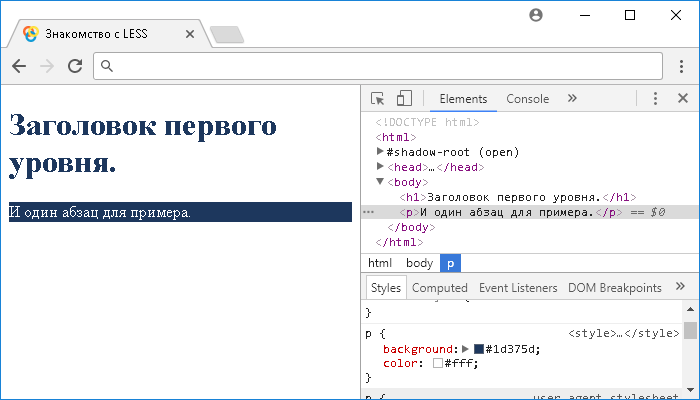Image resolution: width=700 pixels, height=400 pixels.
Task: Close the DevTools panel
Action: (683, 99)
